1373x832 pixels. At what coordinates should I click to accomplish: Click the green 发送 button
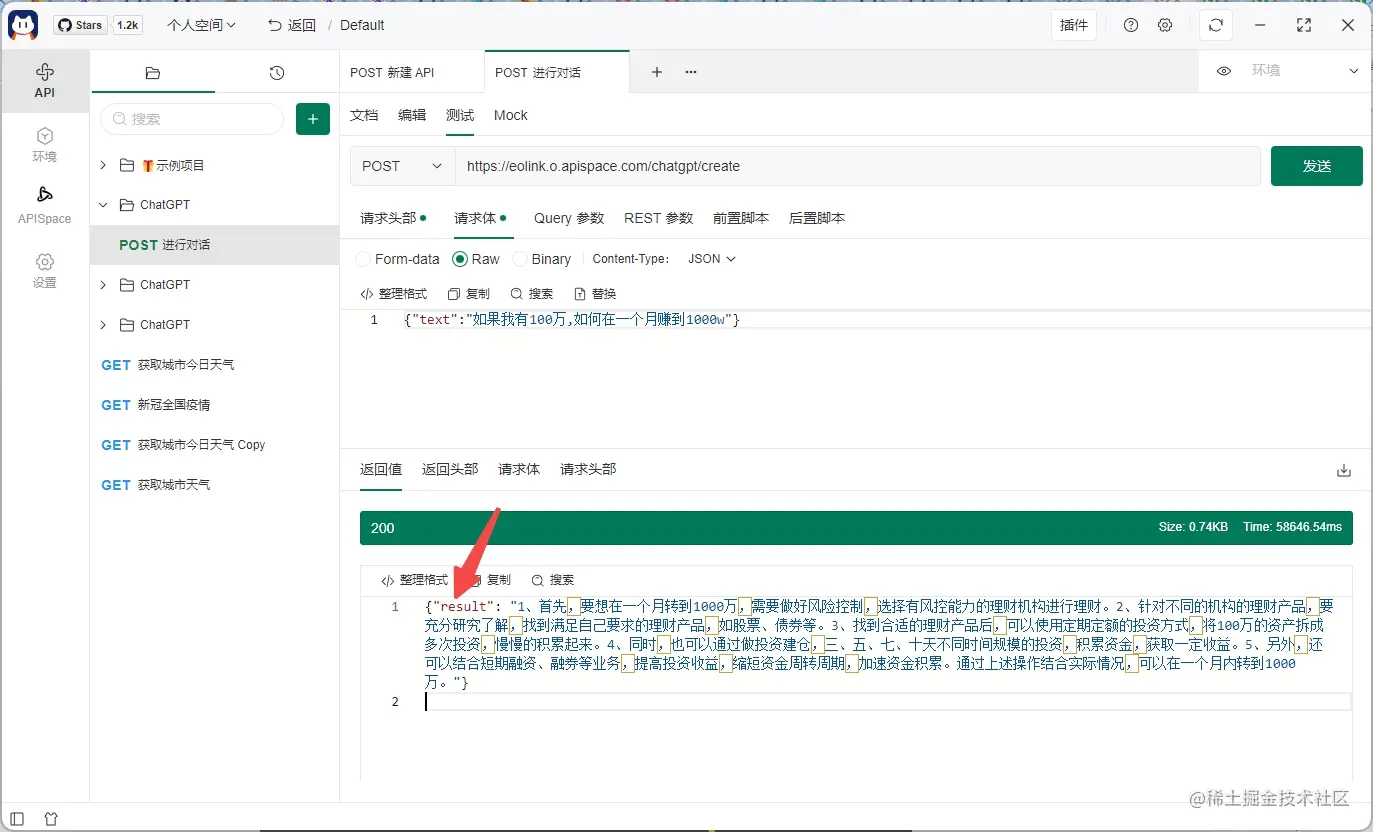(1316, 166)
